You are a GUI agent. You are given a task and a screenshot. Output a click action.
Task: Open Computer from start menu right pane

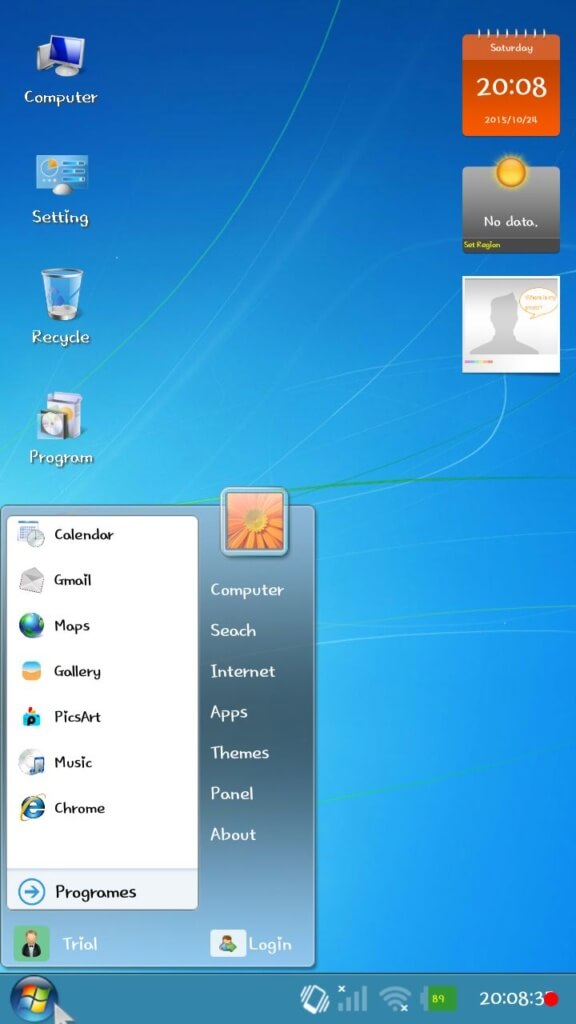pos(247,590)
